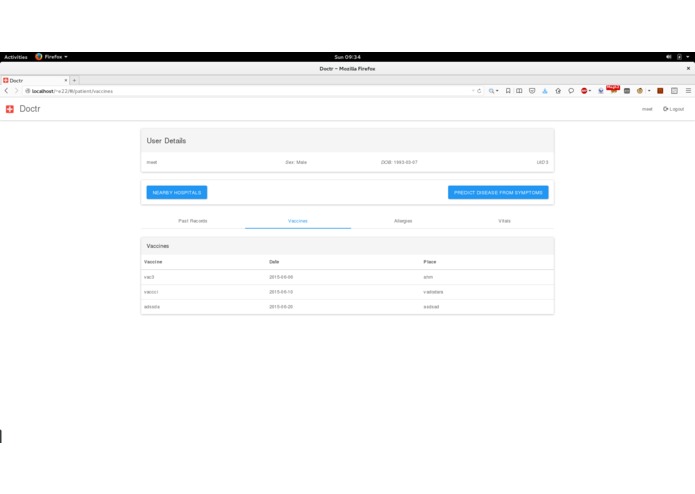
Task: Click the place cell in vaccci row
Action: tap(433, 292)
